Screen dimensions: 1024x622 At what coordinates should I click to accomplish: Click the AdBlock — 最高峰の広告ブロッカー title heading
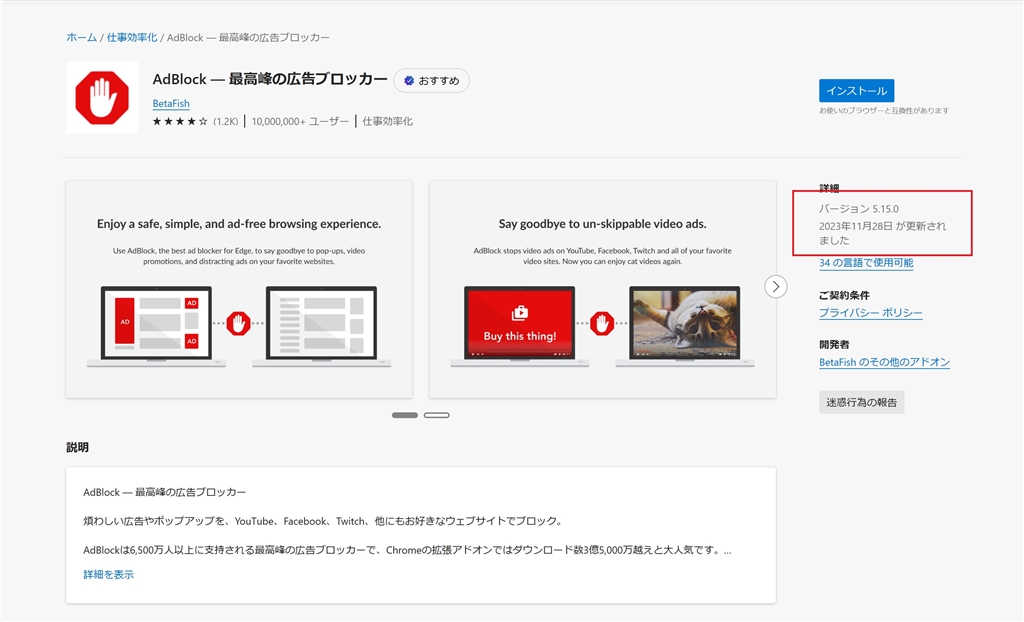point(270,80)
